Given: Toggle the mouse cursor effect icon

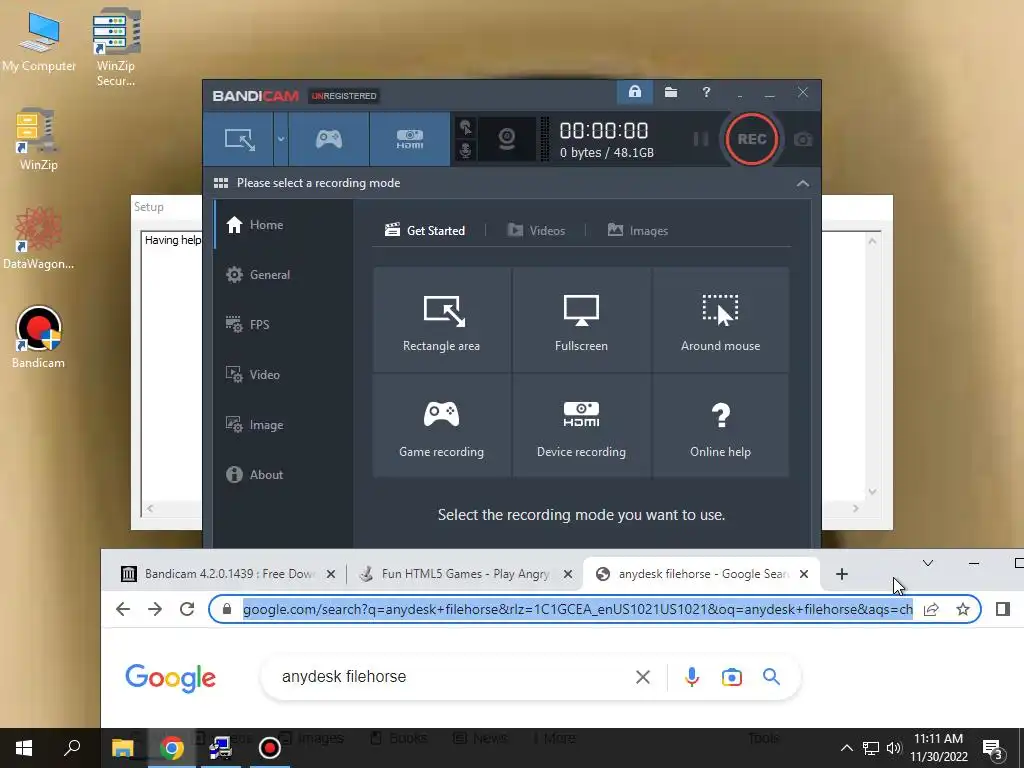Looking at the screenshot, I should pyautogui.click(x=466, y=127).
